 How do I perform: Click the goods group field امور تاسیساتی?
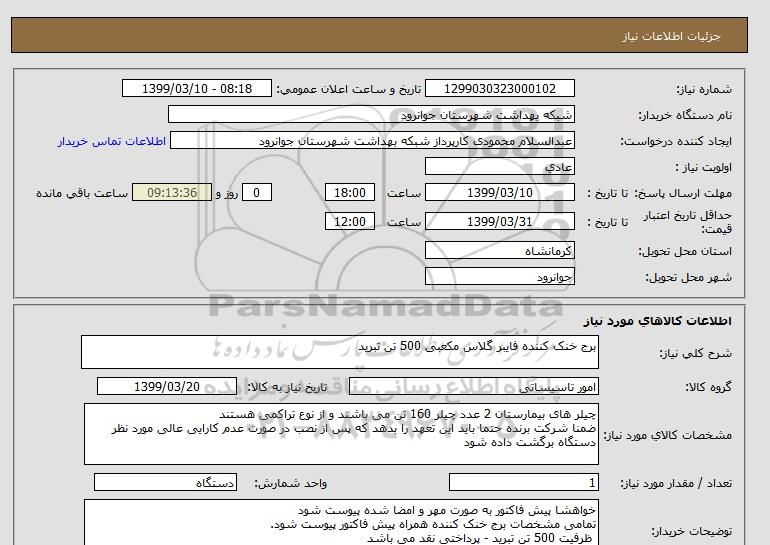(474, 387)
